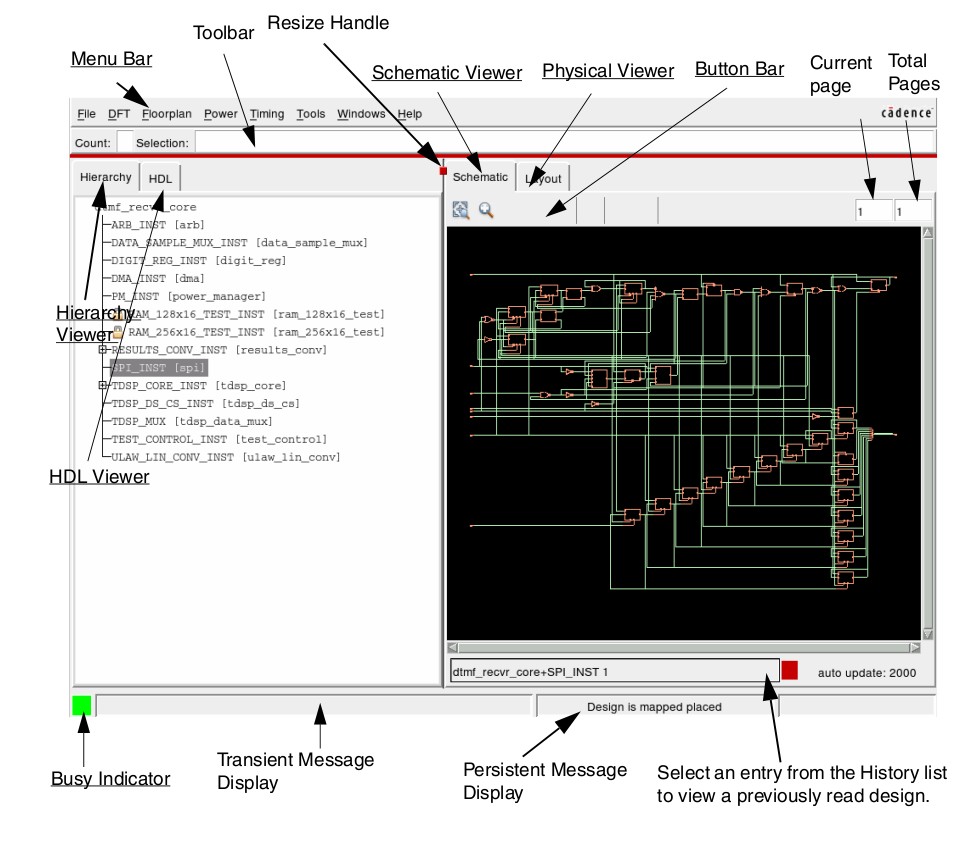Select RESULTS_CONV_INST [results_conv]
The height and width of the screenshot is (845, 972).
pyautogui.click(x=219, y=350)
